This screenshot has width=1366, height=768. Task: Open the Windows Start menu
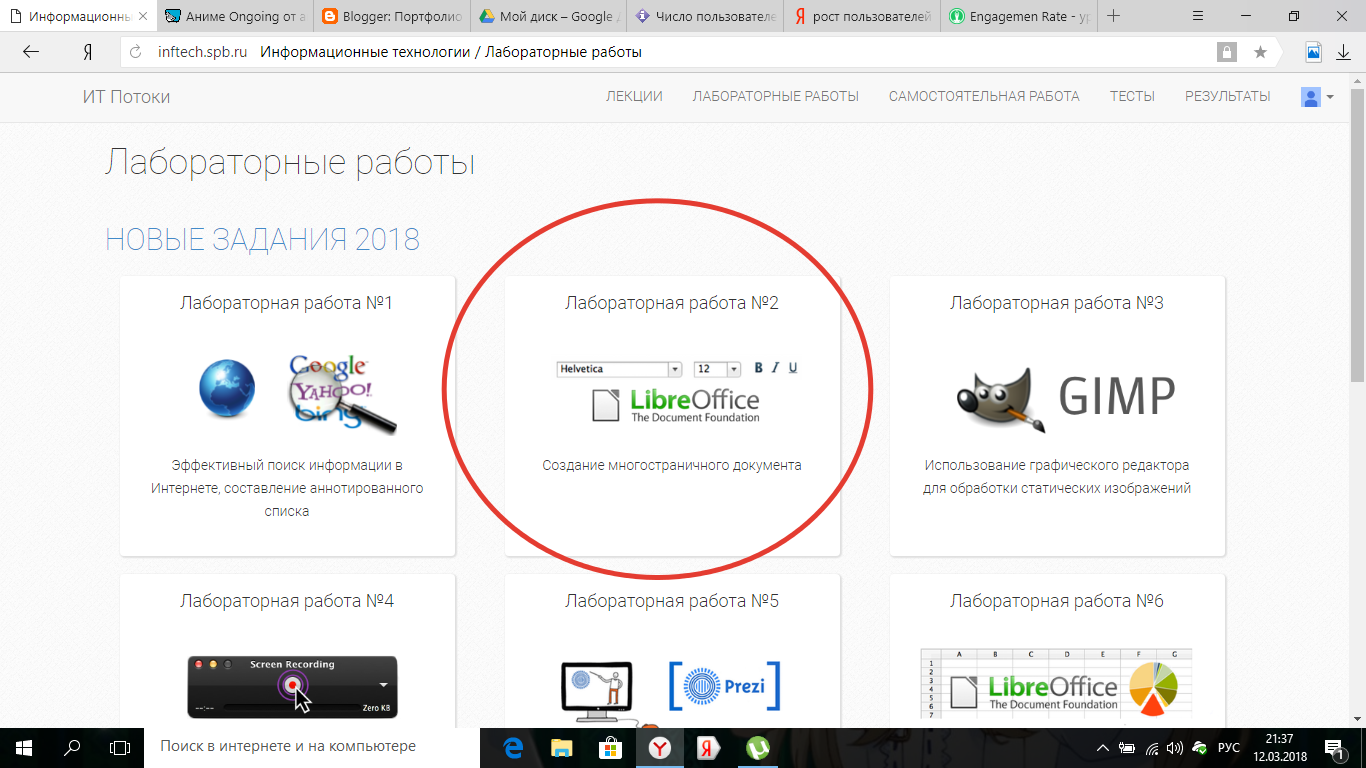click(24, 747)
